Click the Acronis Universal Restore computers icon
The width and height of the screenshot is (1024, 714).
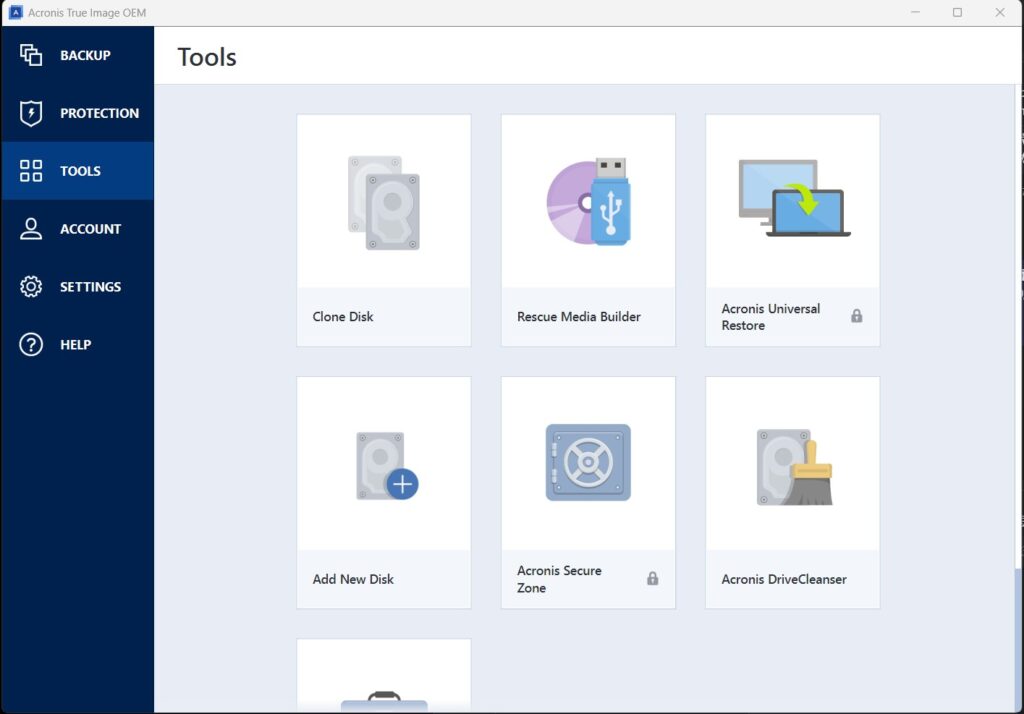(x=793, y=199)
